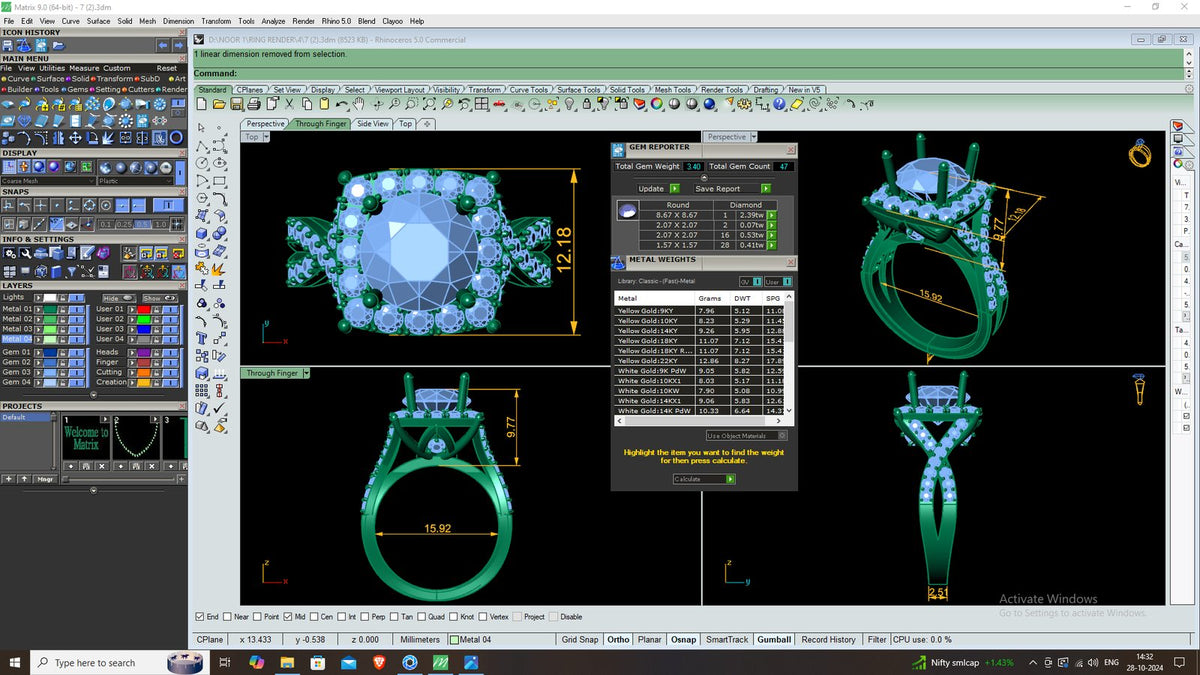Viewport: 1200px width, 675px height.
Task: Click the Lock padlock icon in toolbar
Action: [587, 104]
